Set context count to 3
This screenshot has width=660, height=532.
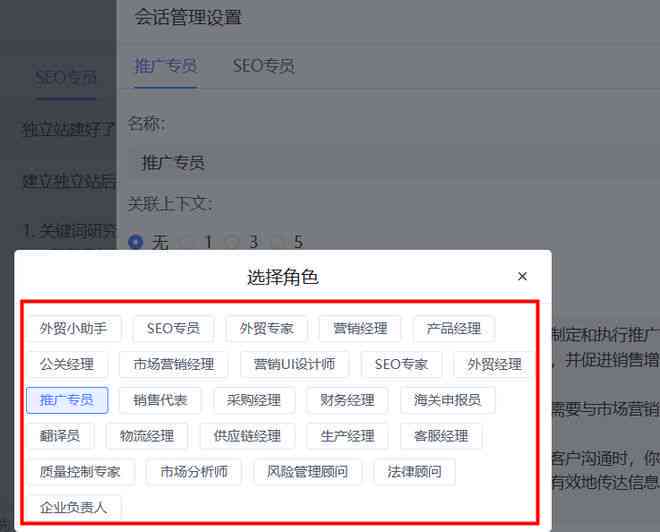click(232, 242)
